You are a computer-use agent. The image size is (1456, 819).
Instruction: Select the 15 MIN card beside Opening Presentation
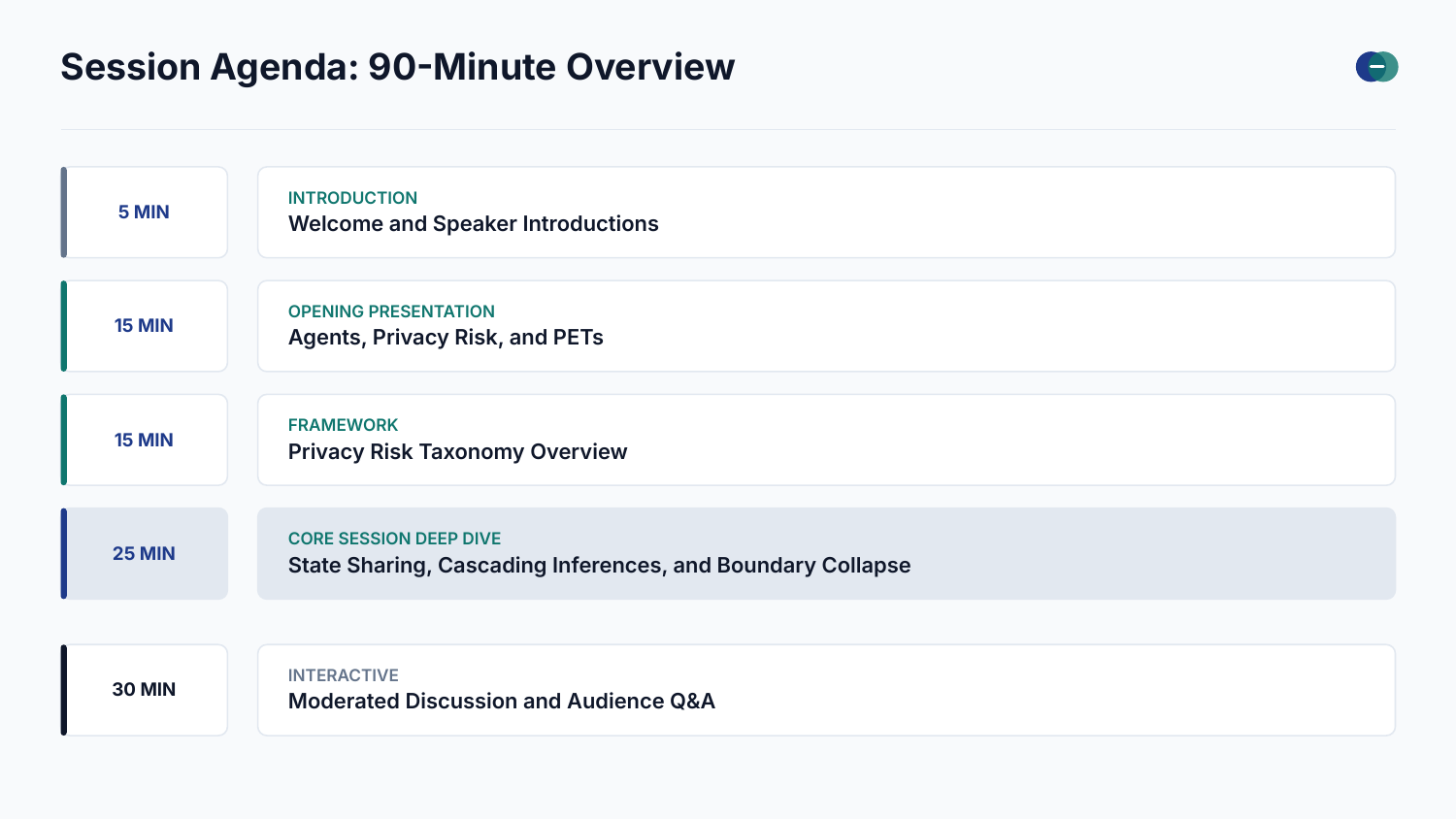145,326
